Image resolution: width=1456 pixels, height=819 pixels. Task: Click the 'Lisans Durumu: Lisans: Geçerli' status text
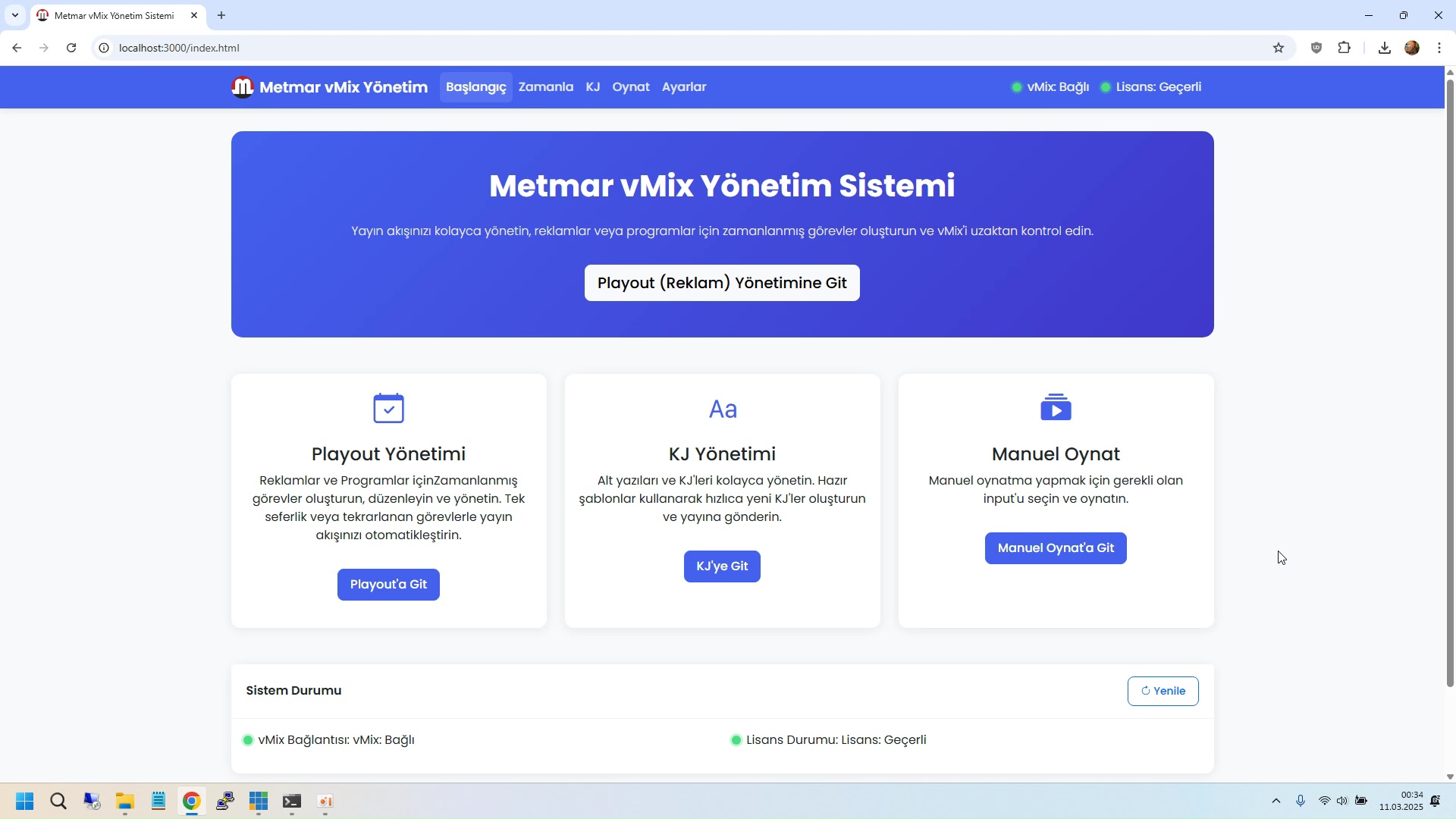[x=836, y=740]
